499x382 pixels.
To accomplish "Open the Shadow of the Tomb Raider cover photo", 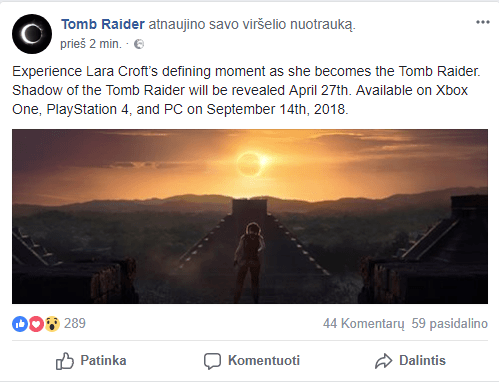I will tap(250, 216).
